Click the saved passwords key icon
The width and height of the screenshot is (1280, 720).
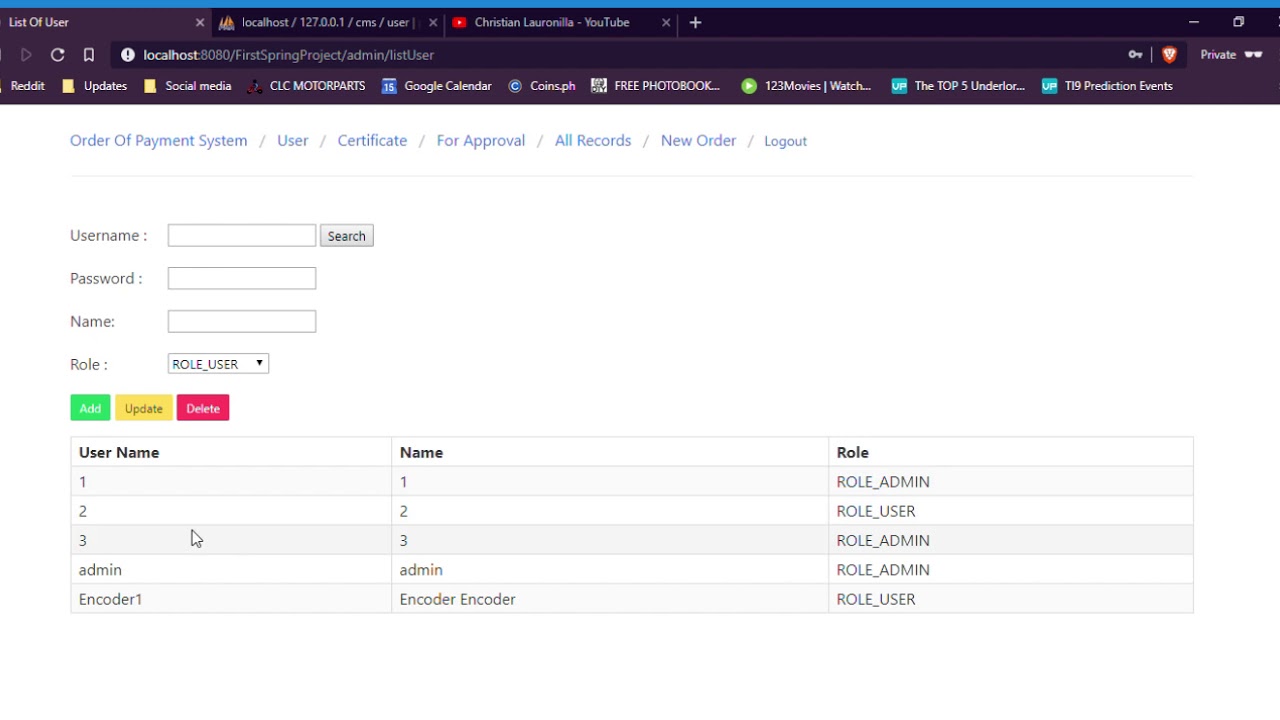tap(1135, 55)
